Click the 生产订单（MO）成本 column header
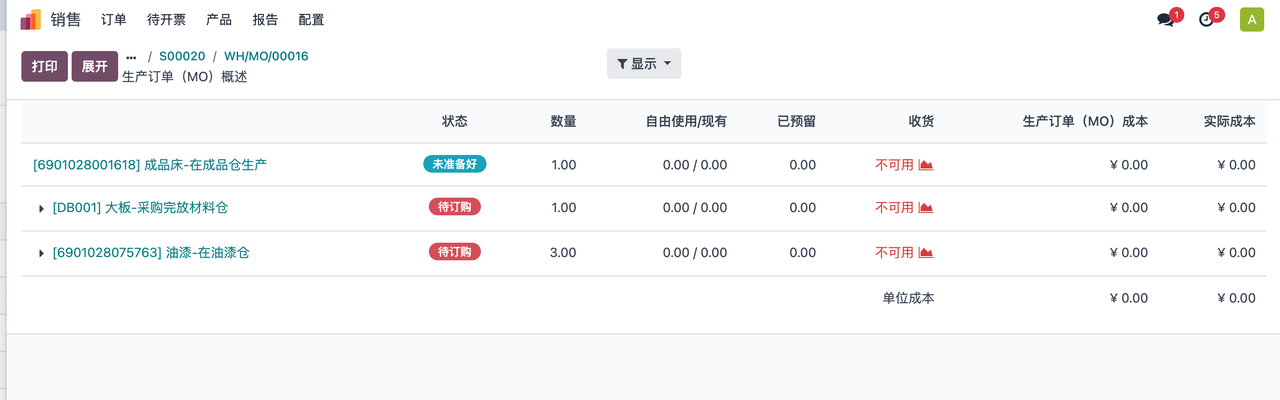Screen dimensions: 1280x400 [x=1085, y=121]
